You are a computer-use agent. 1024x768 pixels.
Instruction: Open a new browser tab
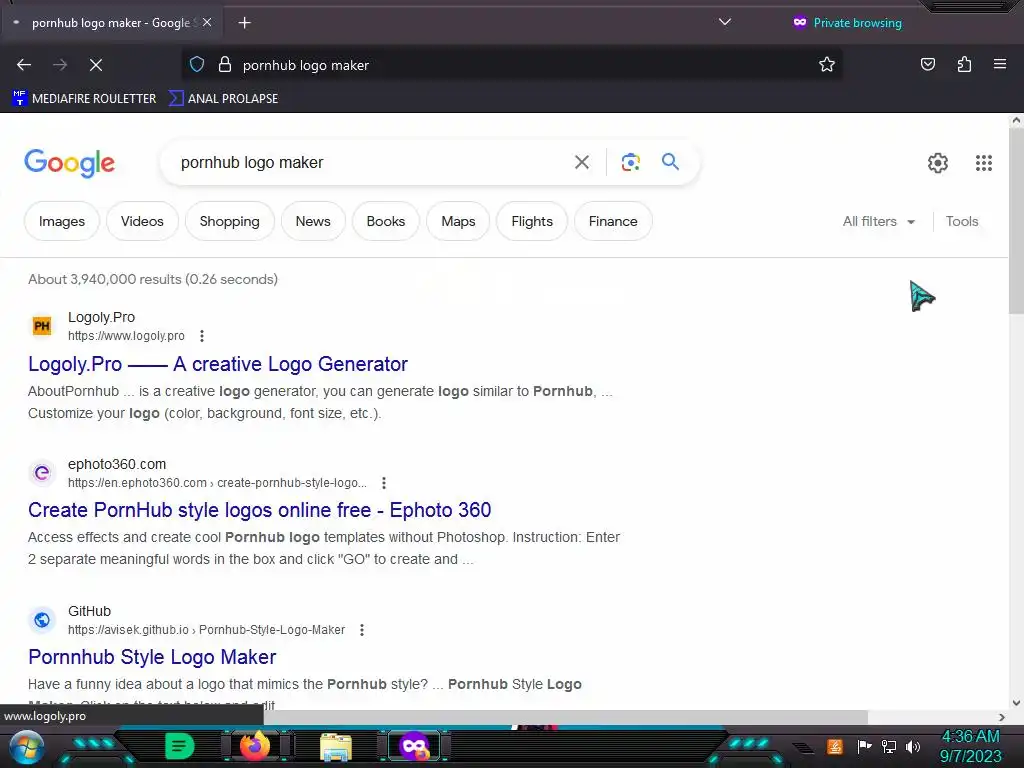coord(244,23)
